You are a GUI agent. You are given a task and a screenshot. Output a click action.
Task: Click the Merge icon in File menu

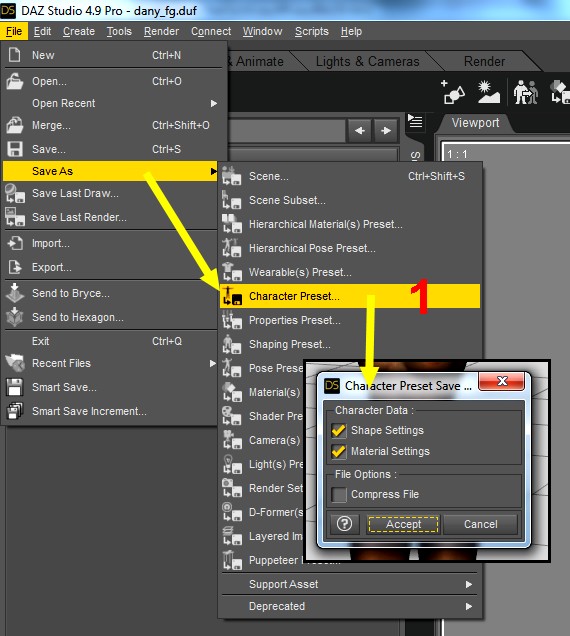click(15, 125)
